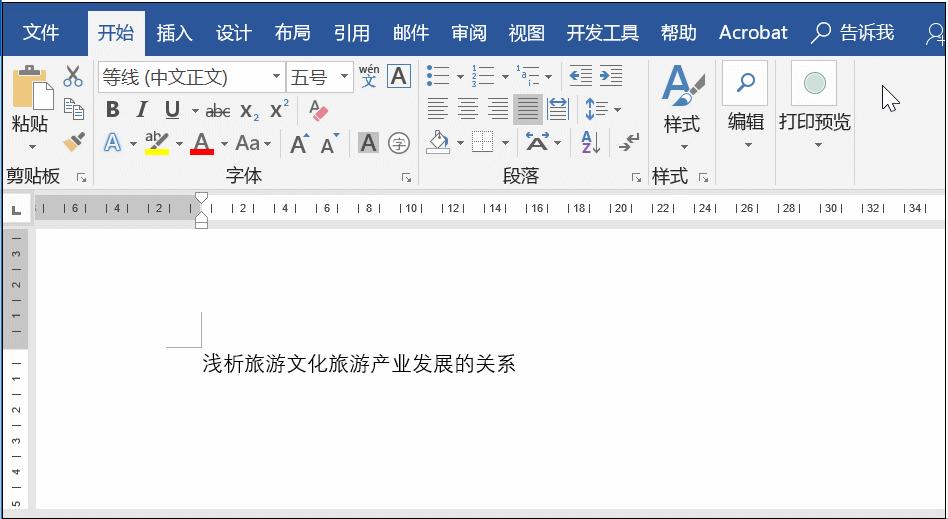Click the tab selector at ruler corner
Screen dimensions: 948x519
pos(17,210)
